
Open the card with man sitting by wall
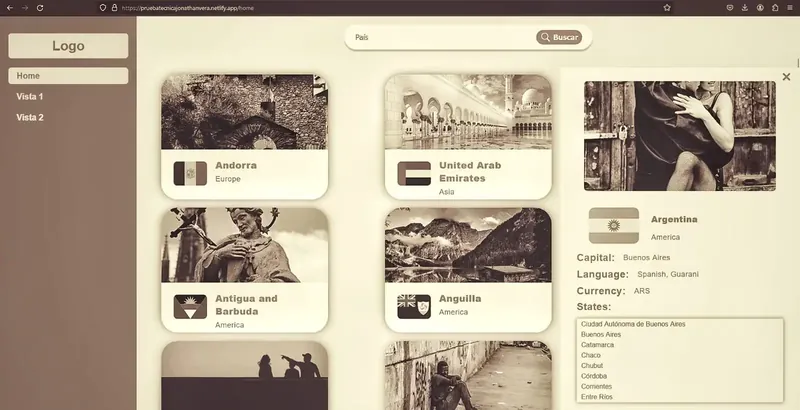point(468,375)
